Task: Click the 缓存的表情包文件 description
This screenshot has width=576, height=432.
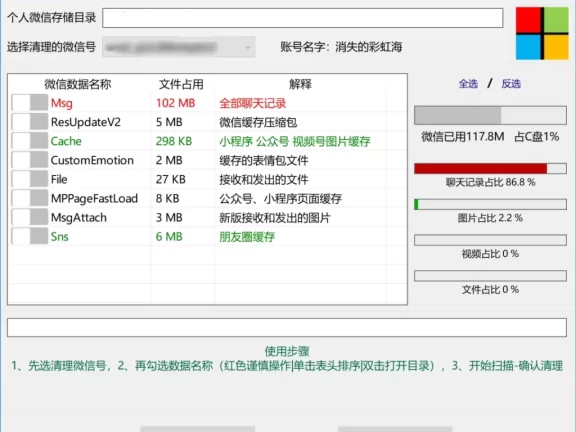Action: click(264, 161)
